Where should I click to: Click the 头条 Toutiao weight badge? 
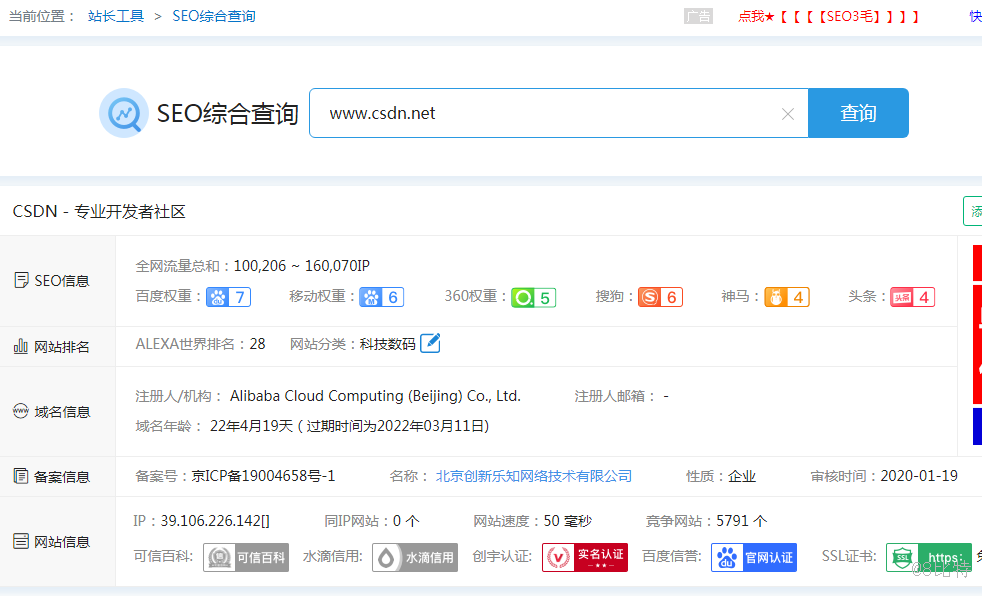(912, 296)
